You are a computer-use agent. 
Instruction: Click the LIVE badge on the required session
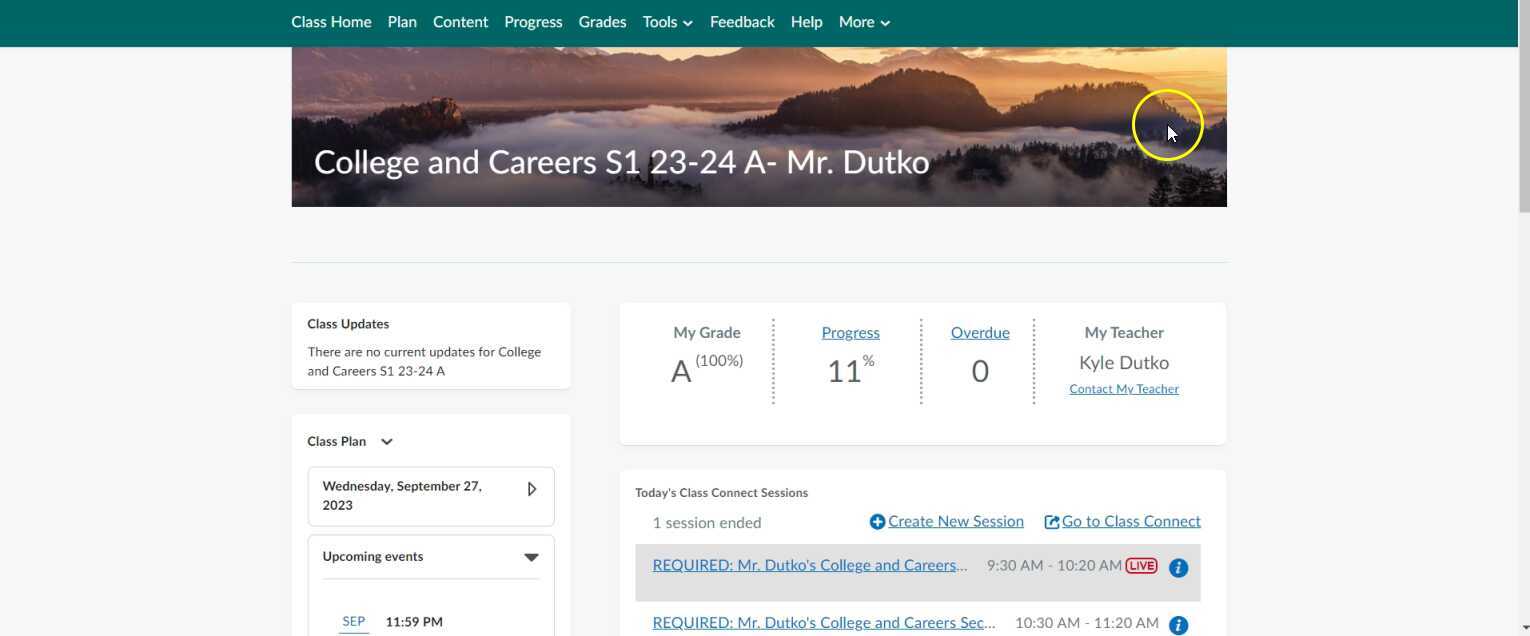tap(1140, 564)
